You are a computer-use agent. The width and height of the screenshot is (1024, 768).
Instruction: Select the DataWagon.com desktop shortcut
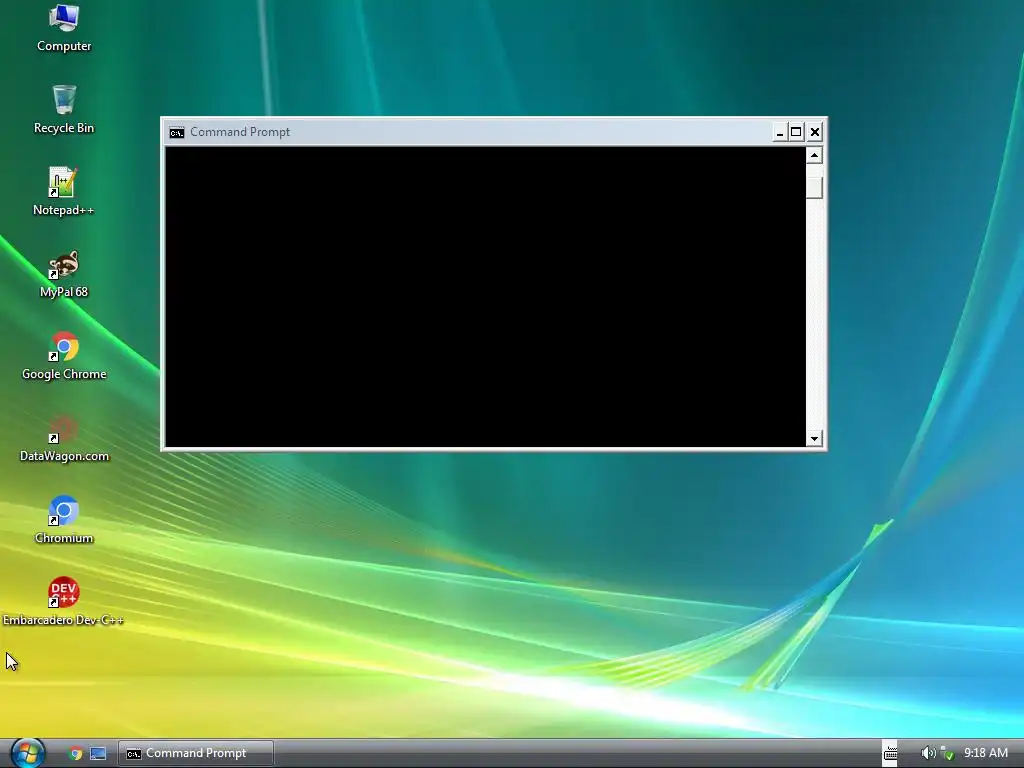click(x=64, y=439)
